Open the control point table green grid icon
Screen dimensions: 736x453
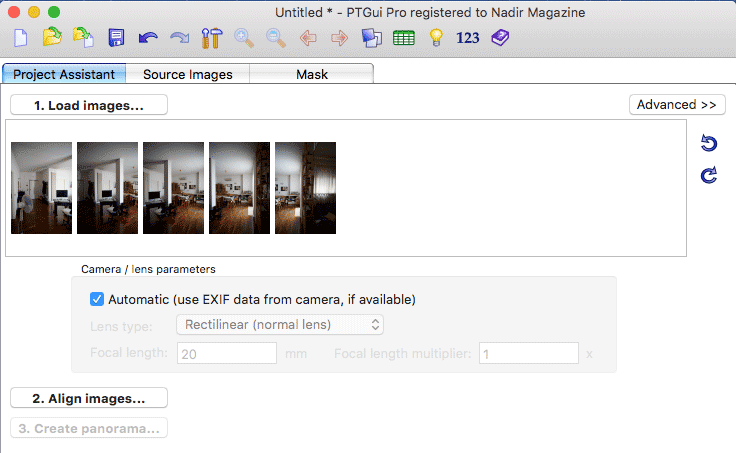[x=404, y=38]
